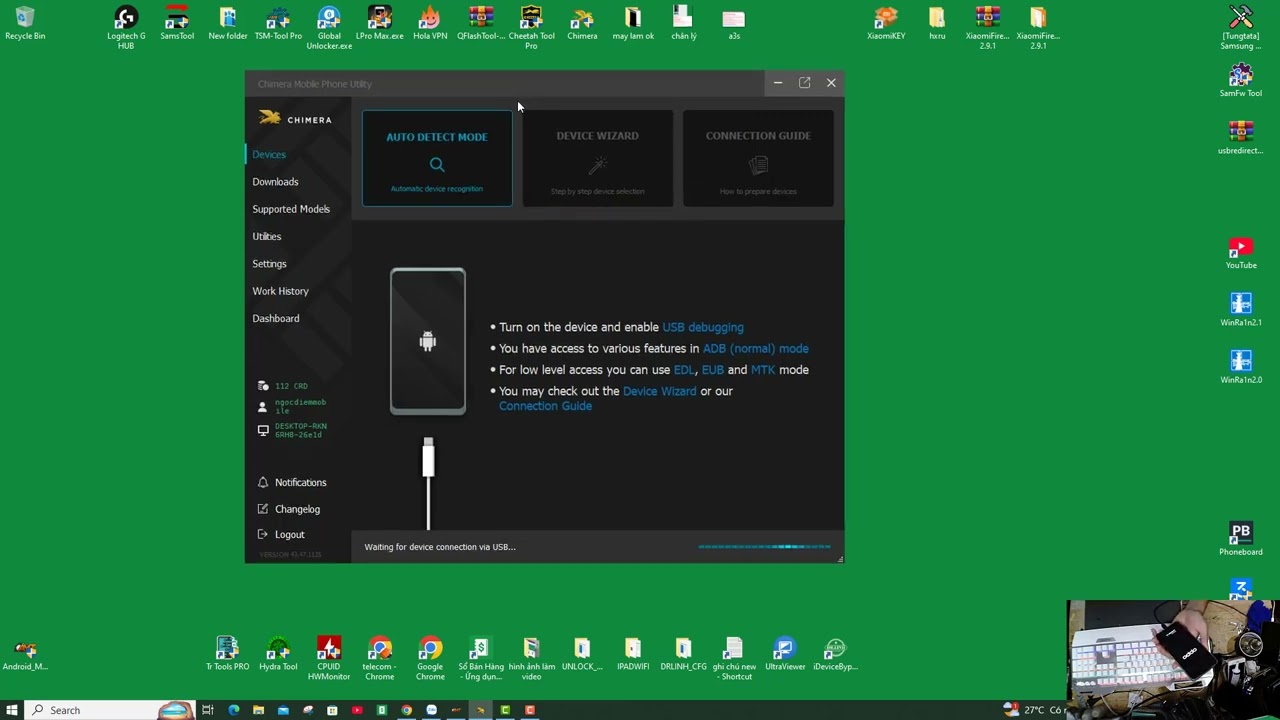
Task: Click the CPUID HWMonitor desktop icon
Action: (x=329, y=659)
